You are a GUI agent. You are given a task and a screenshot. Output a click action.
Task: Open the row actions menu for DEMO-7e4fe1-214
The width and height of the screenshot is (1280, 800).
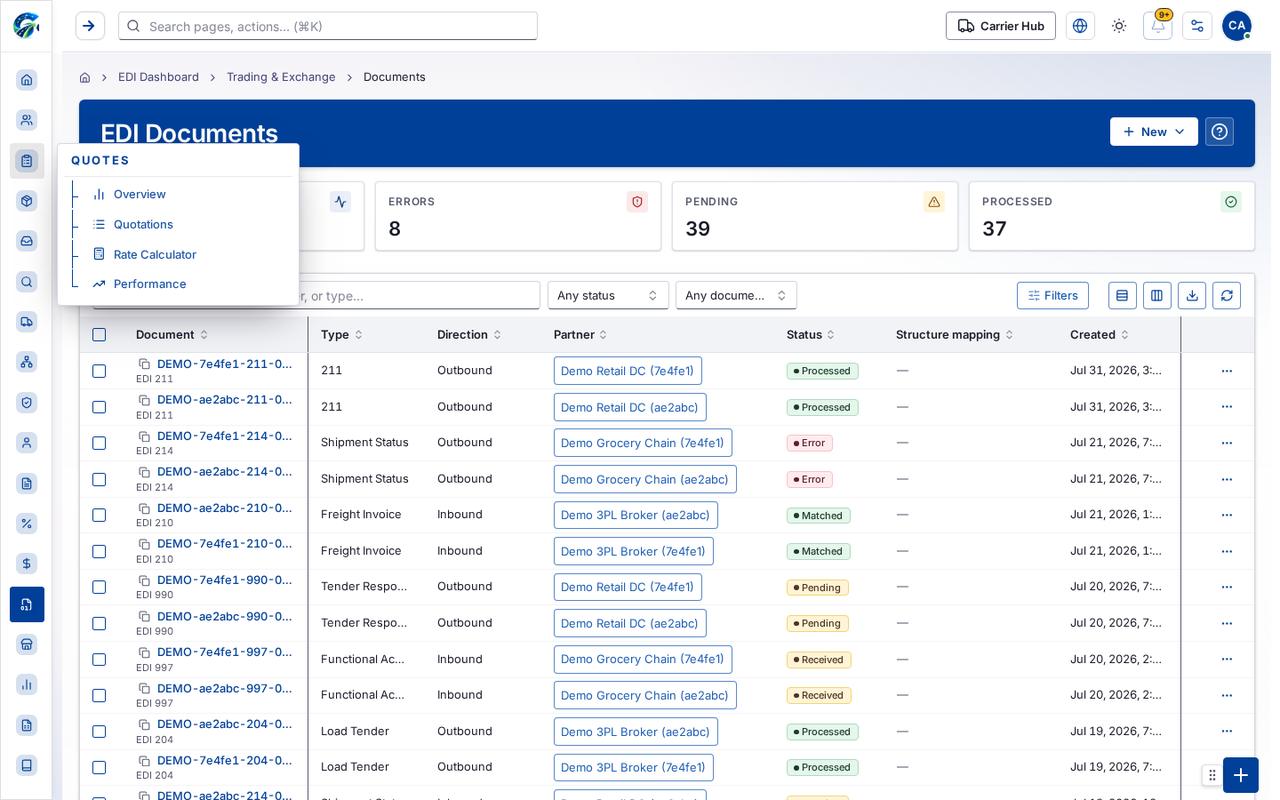coord(1227,443)
